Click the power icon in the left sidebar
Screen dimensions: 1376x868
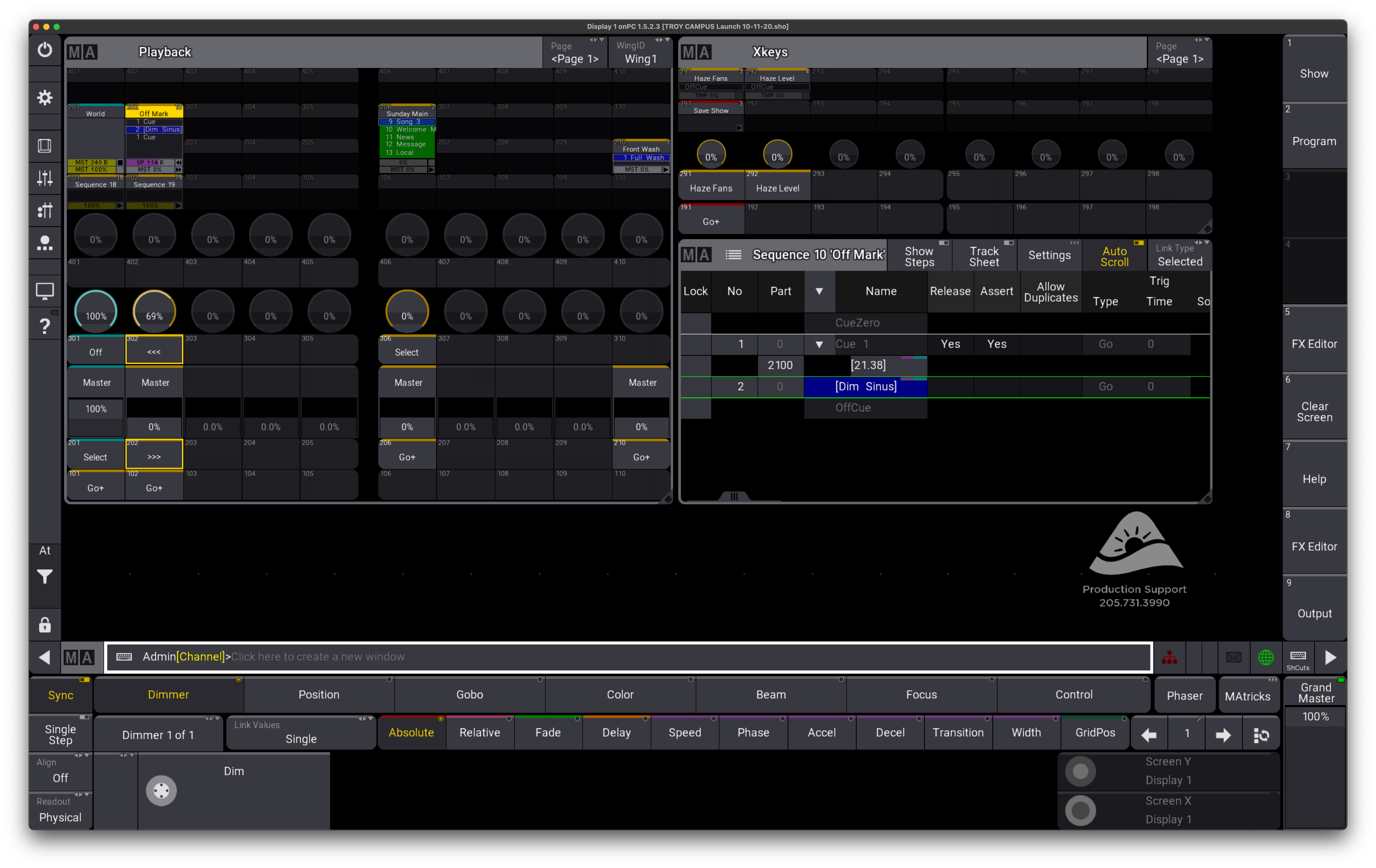pyautogui.click(x=45, y=50)
